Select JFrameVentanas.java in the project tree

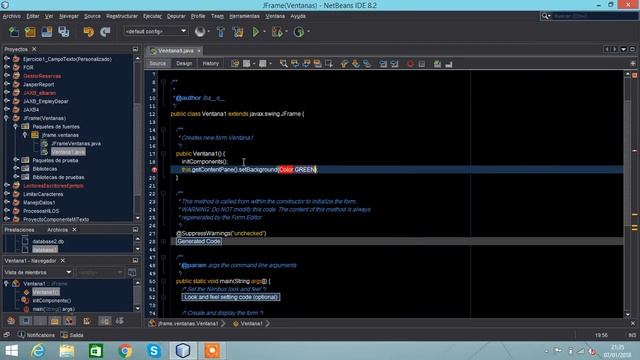coord(76,144)
